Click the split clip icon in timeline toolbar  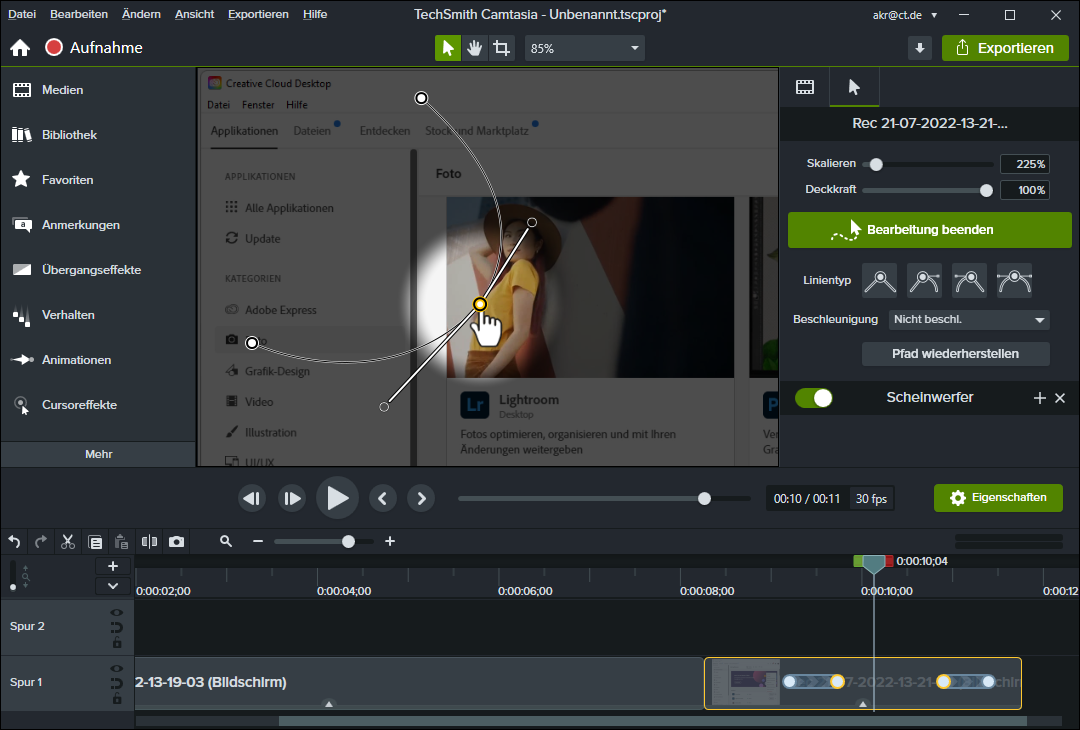point(149,542)
